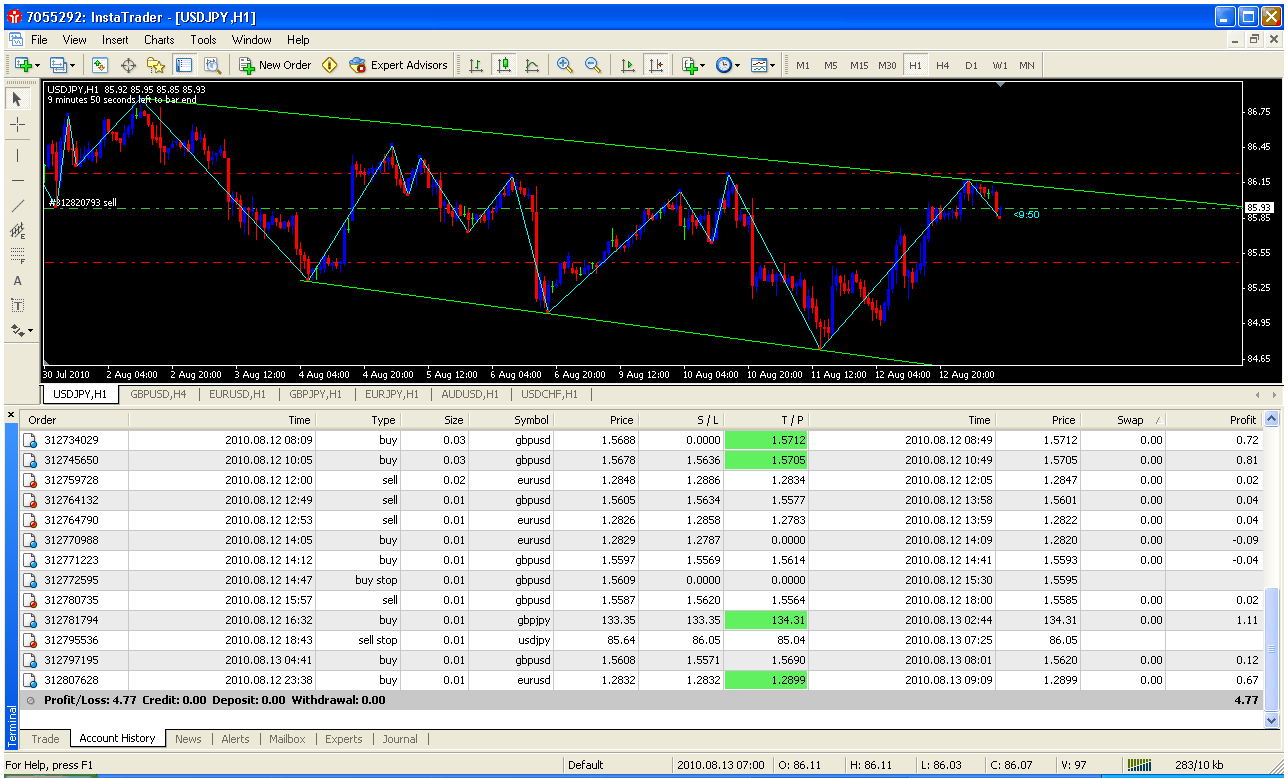Expand the Indicators list dropdown
Viewport: 1288px width, 778px height.
tap(693, 65)
